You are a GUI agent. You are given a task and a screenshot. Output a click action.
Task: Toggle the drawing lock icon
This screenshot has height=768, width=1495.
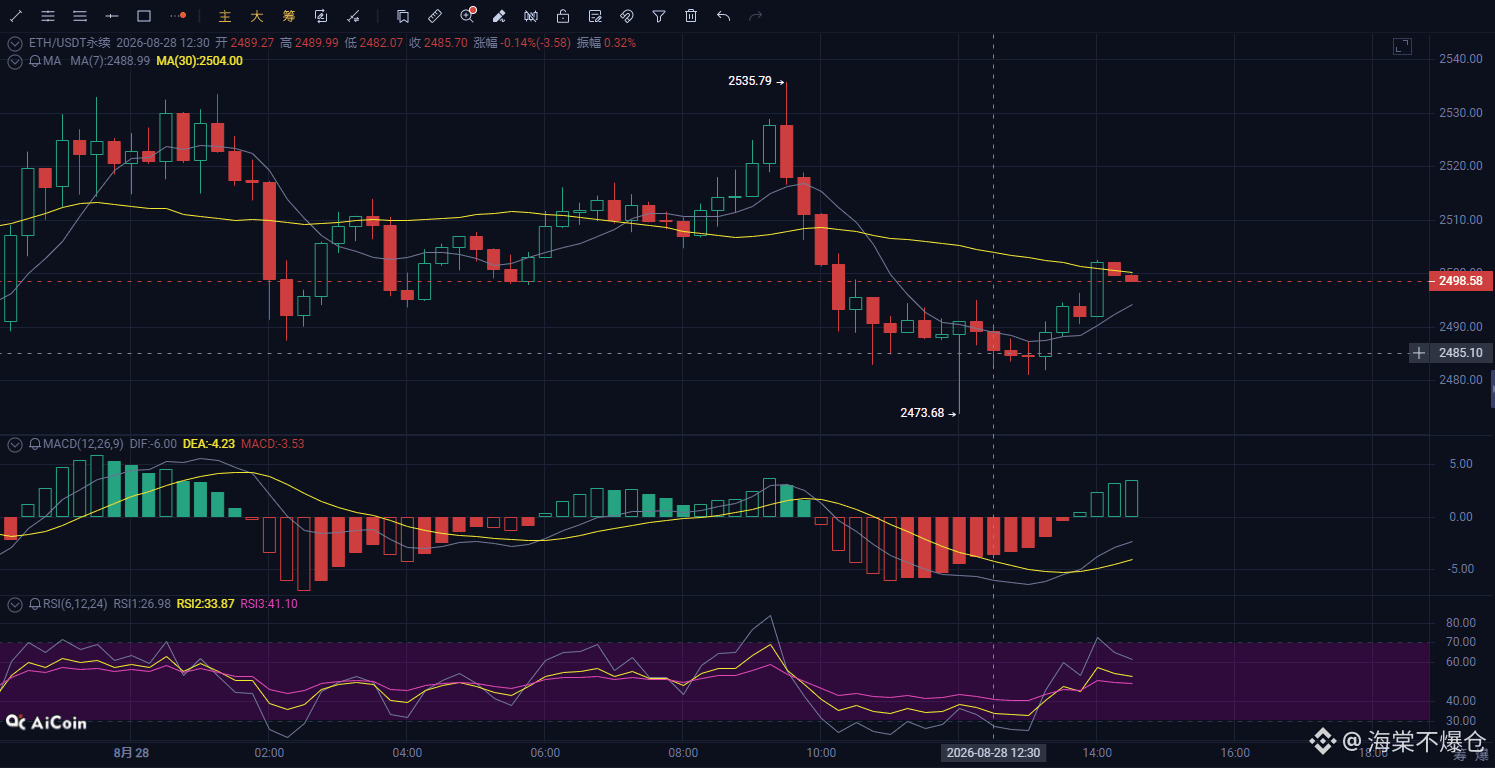[x=563, y=16]
